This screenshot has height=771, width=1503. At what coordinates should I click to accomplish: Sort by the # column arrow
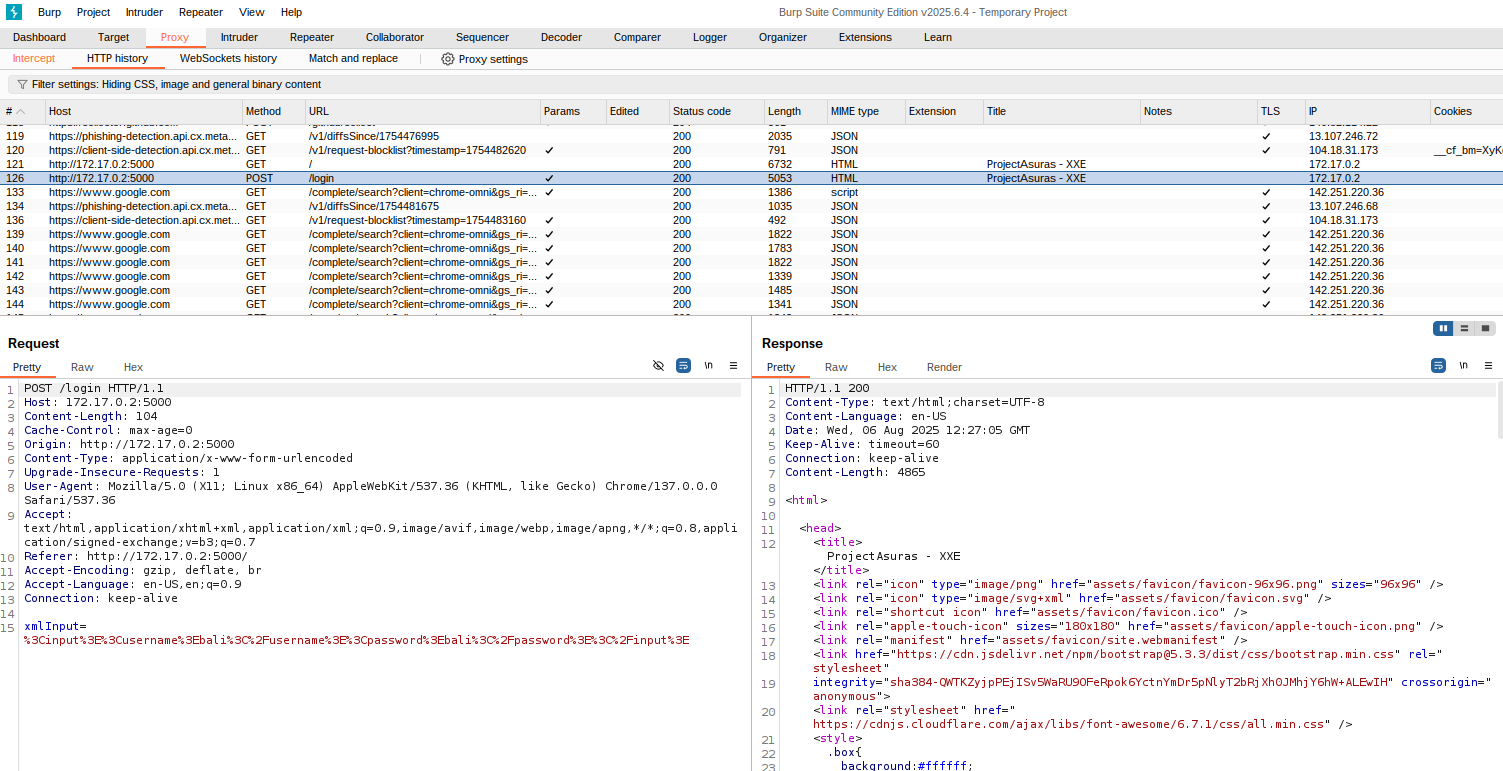point(22,111)
